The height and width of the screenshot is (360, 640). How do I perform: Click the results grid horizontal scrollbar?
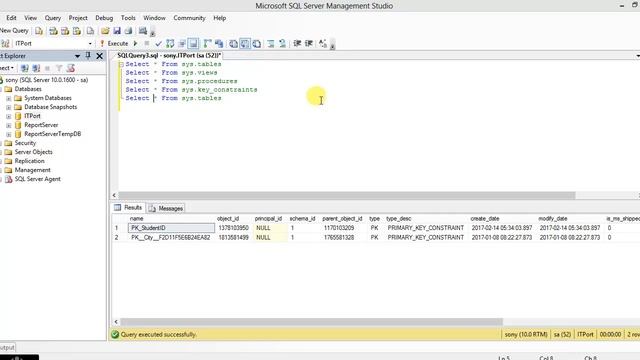312,322
